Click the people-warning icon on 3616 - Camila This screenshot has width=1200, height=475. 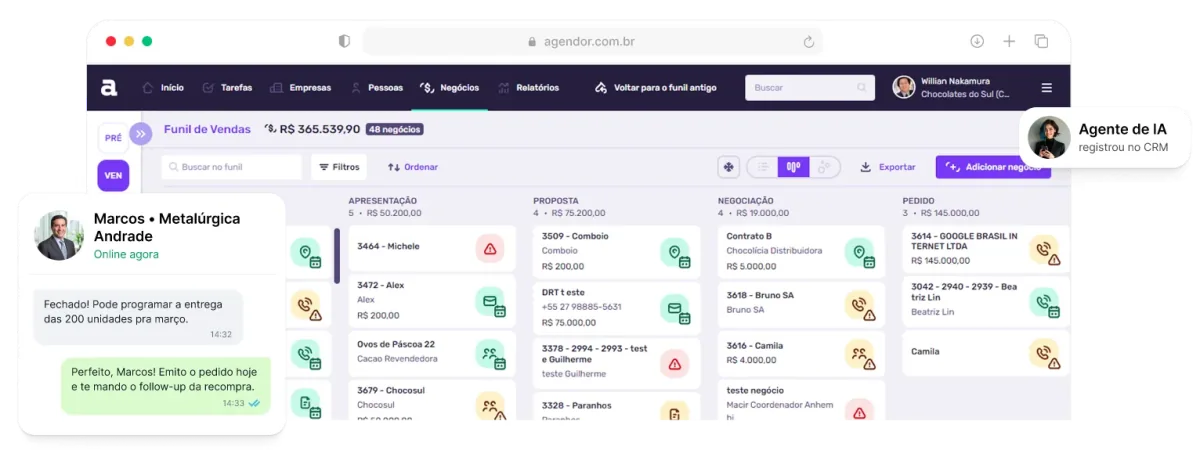coord(860,353)
